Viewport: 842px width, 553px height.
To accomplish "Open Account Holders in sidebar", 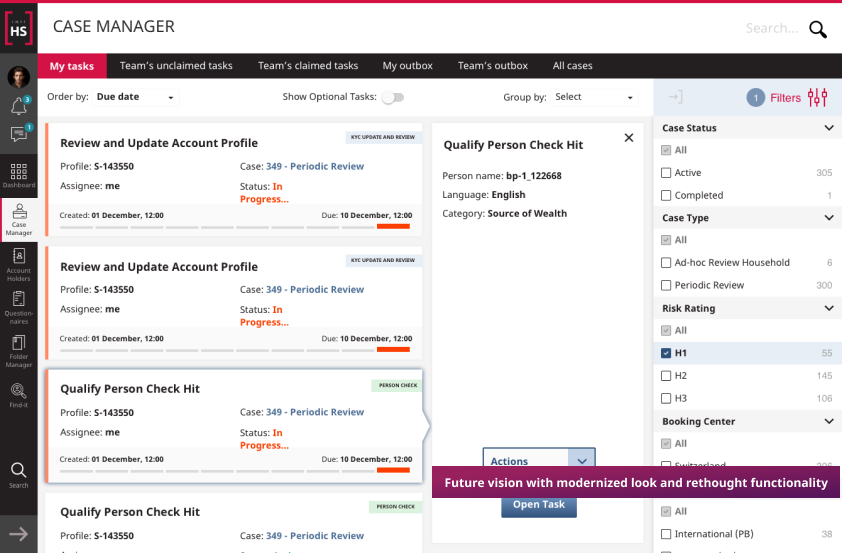I will click(x=18, y=264).
